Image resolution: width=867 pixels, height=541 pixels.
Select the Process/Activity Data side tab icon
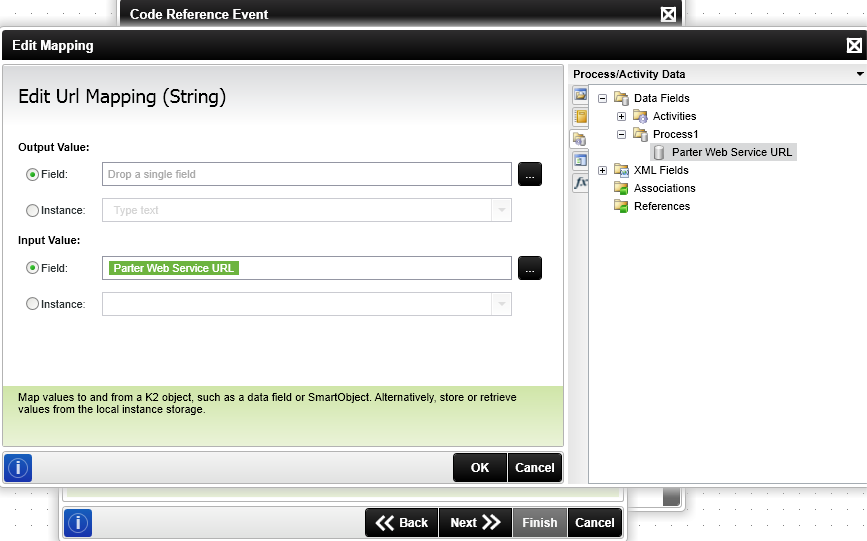pyautogui.click(x=579, y=139)
